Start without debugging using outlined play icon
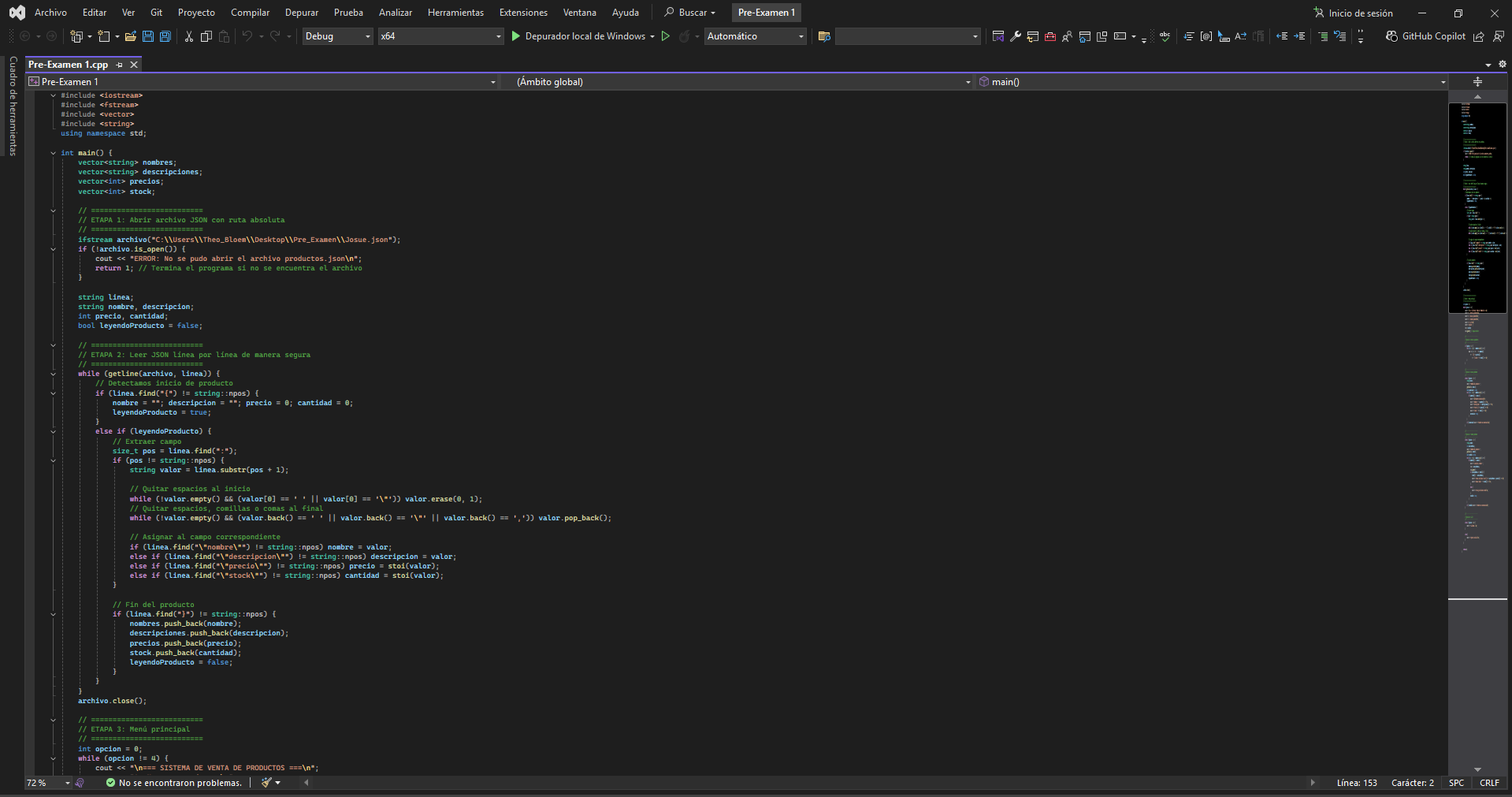 click(666, 36)
